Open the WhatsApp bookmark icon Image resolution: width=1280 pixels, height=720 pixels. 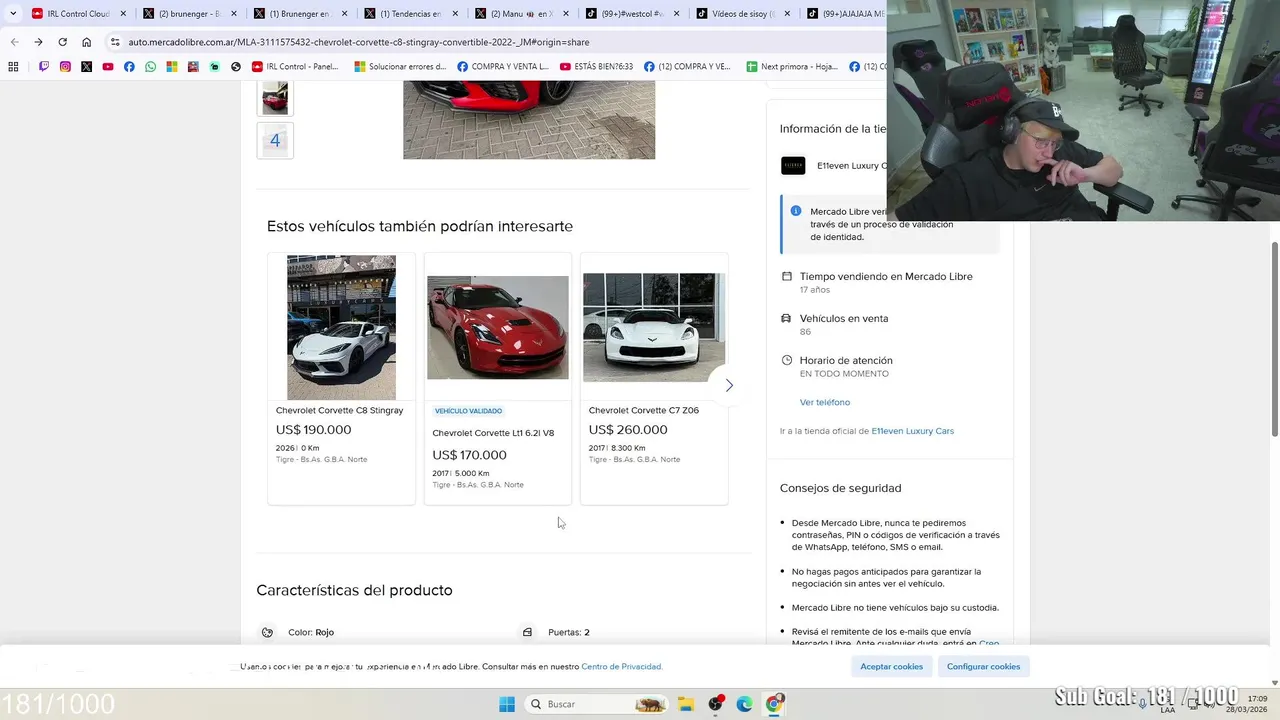151,67
